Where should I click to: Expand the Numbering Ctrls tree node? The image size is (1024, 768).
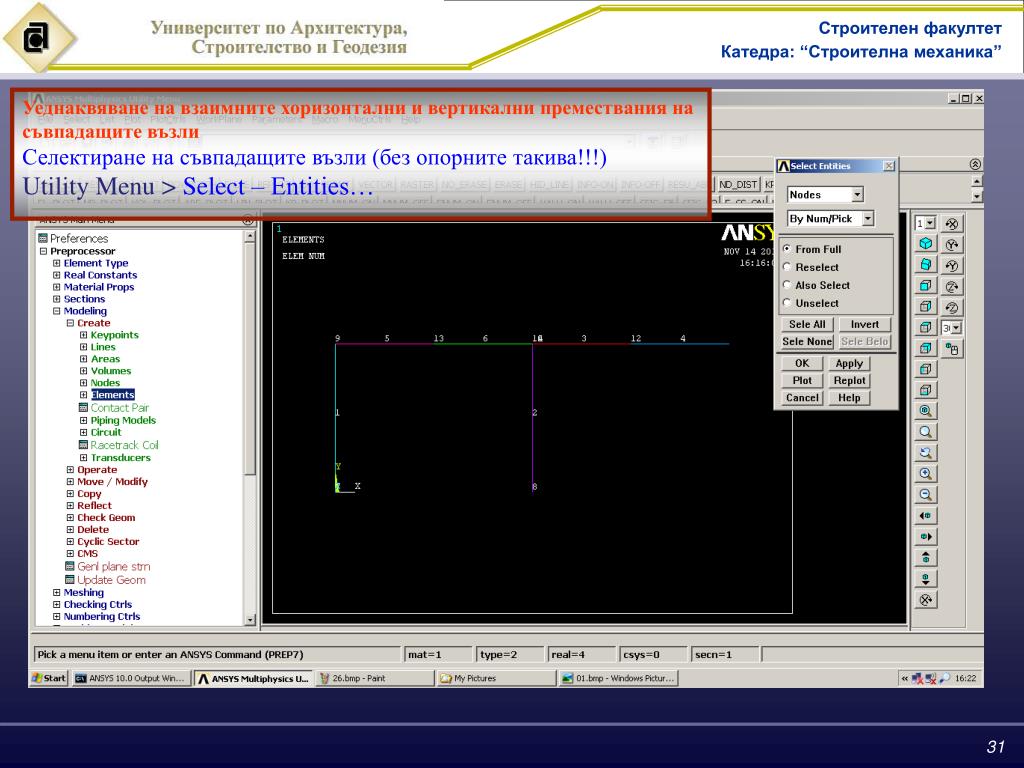pyautogui.click(x=57, y=616)
